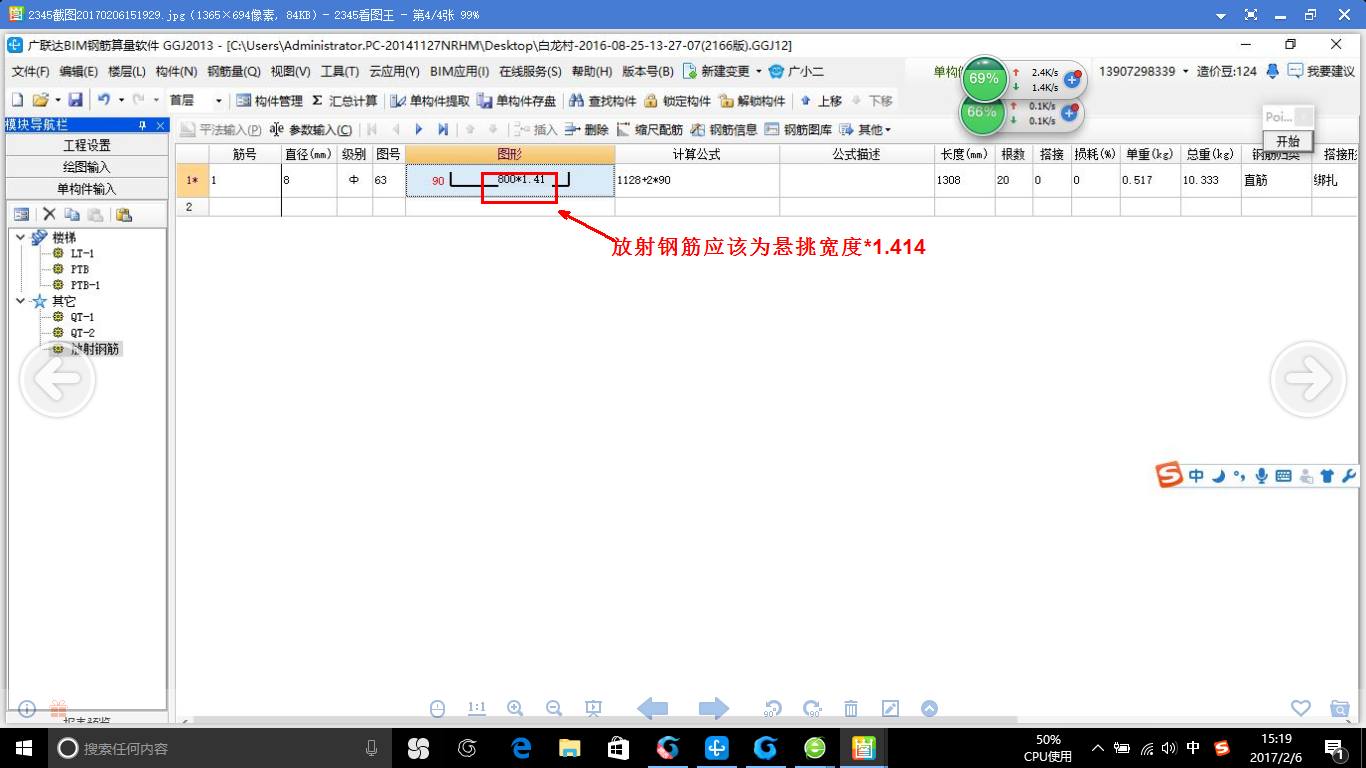Select QT-2 tree item
This screenshot has width=1366, height=768.
[x=82, y=333]
